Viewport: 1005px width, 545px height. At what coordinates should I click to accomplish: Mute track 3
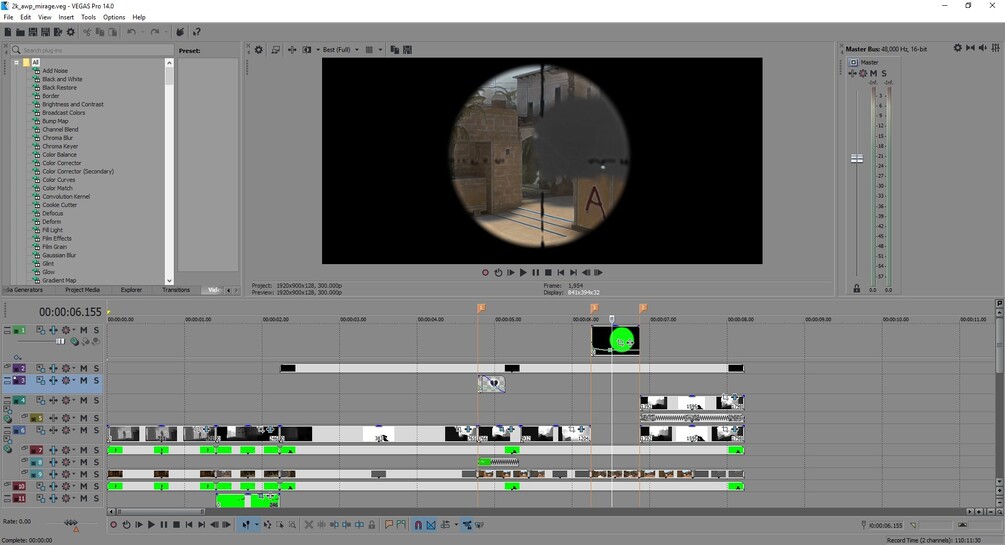83,381
